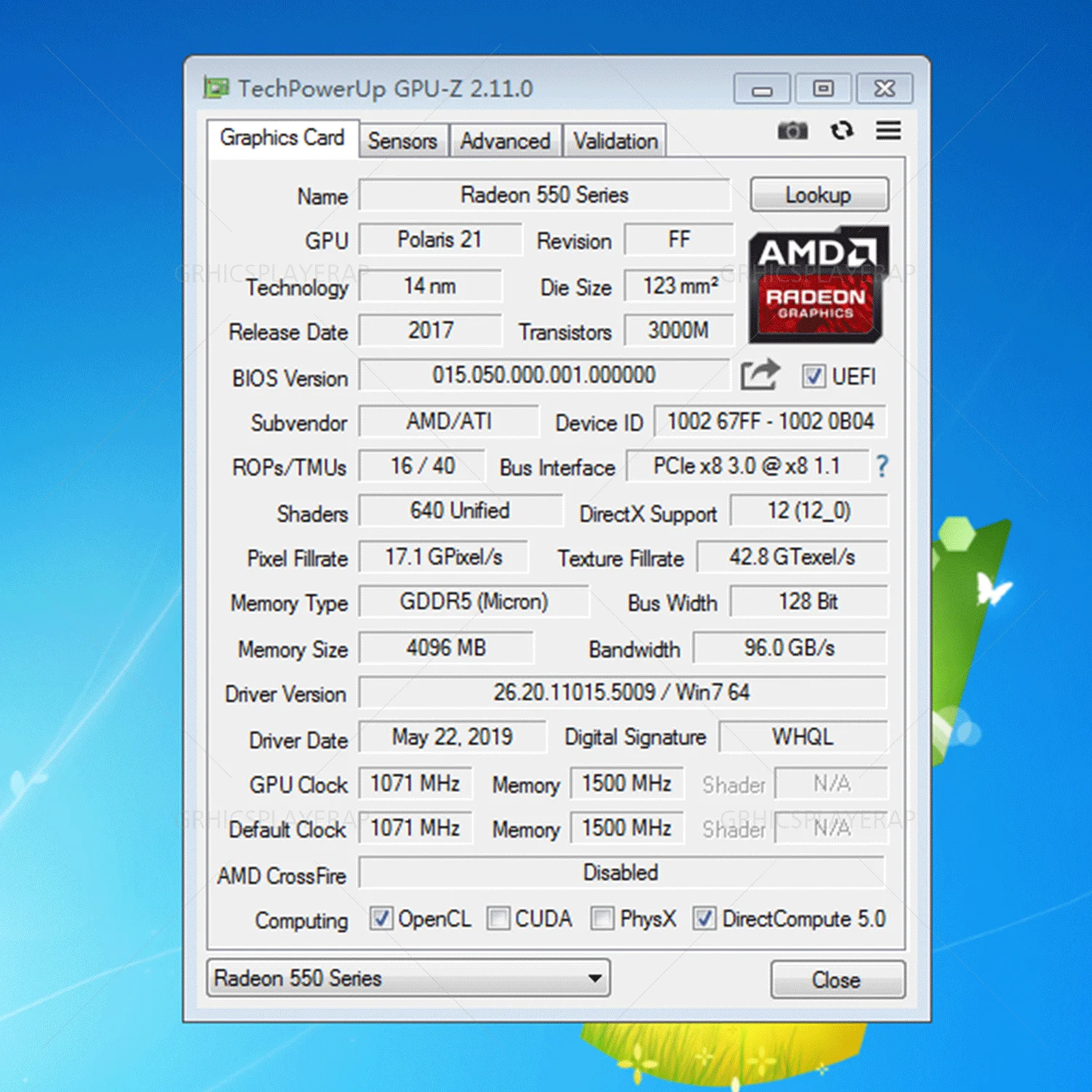Click Bus Width value 128 Bit
This screenshot has width=1092, height=1092.
[809, 602]
